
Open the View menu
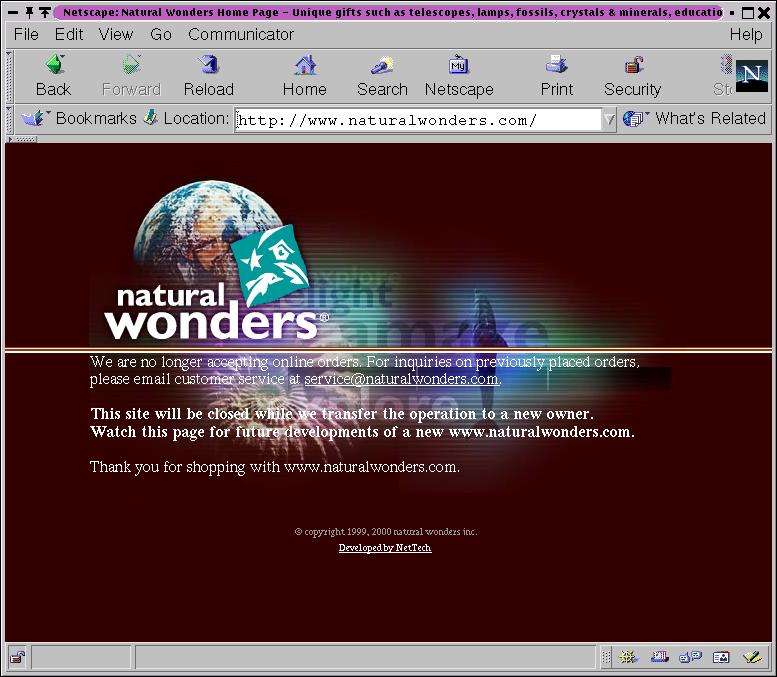click(116, 34)
